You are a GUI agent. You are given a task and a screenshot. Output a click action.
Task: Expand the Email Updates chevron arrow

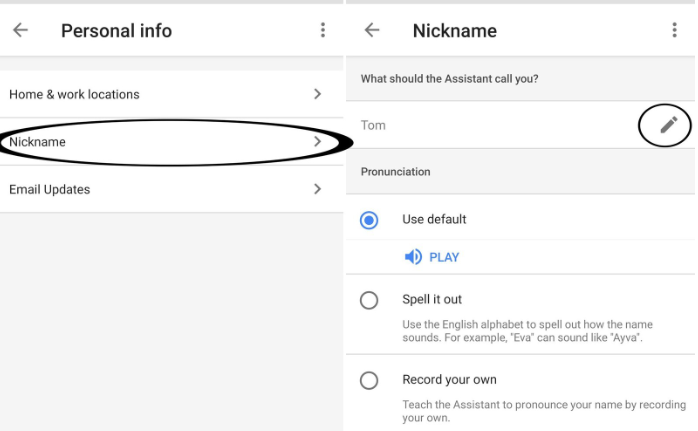pos(317,189)
